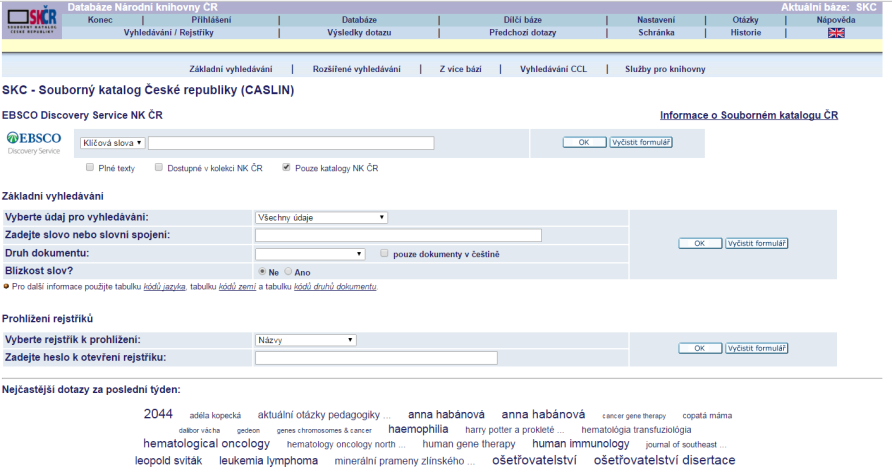Open Předchozí dotazy
This screenshot has height=472, width=892.
point(522,33)
